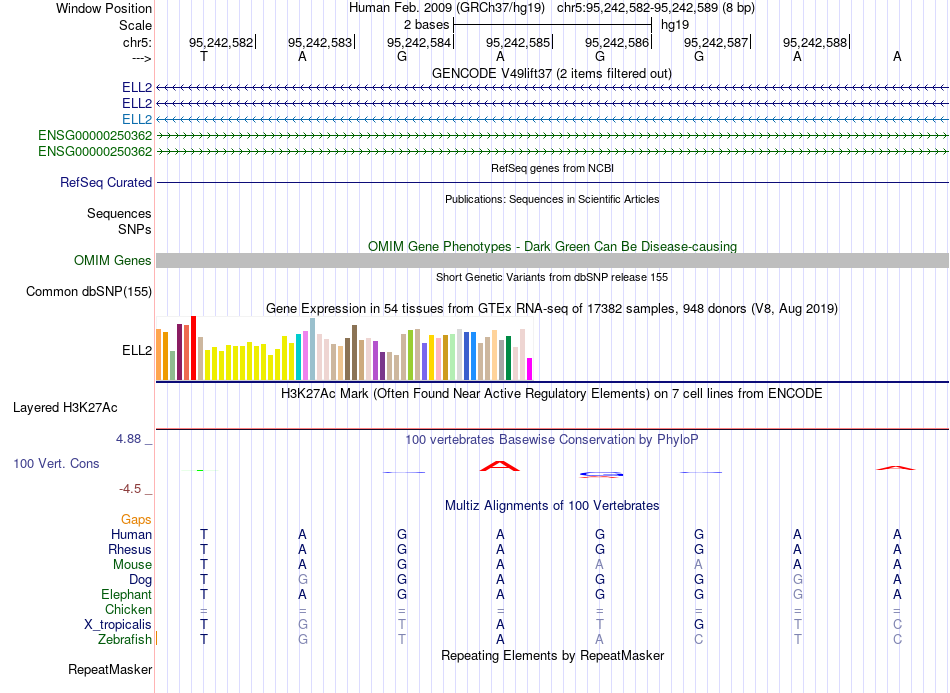Select the Human species label
Viewport: 950px width, 693px height.
(131, 534)
